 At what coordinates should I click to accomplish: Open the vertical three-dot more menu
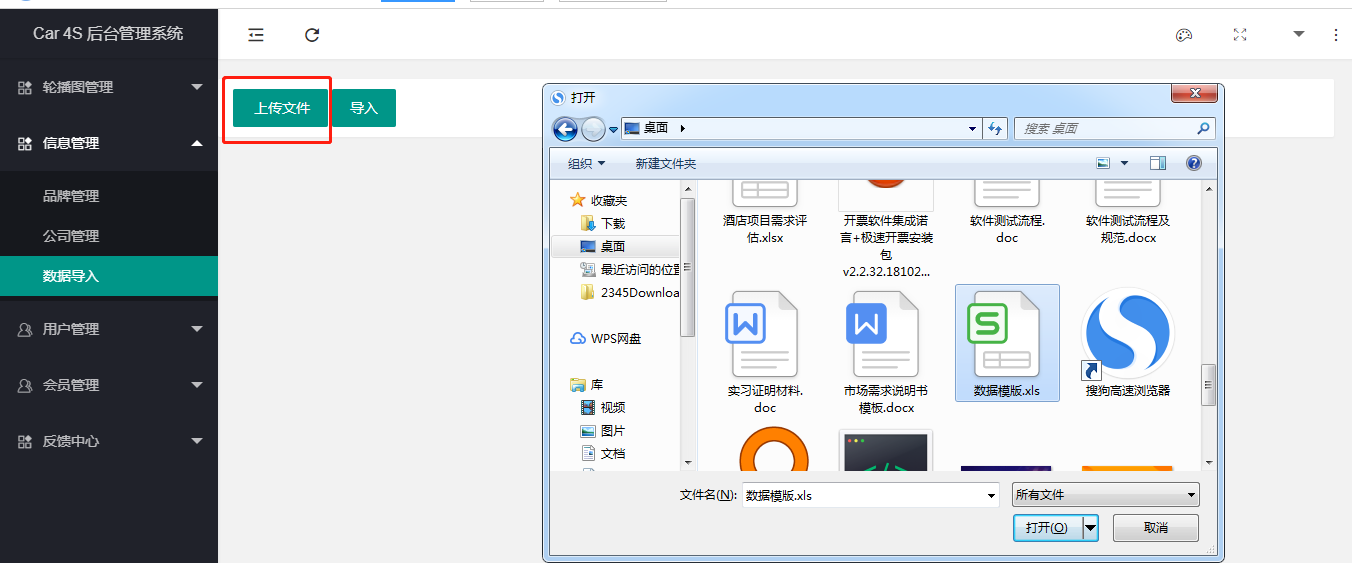pos(1336,35)
